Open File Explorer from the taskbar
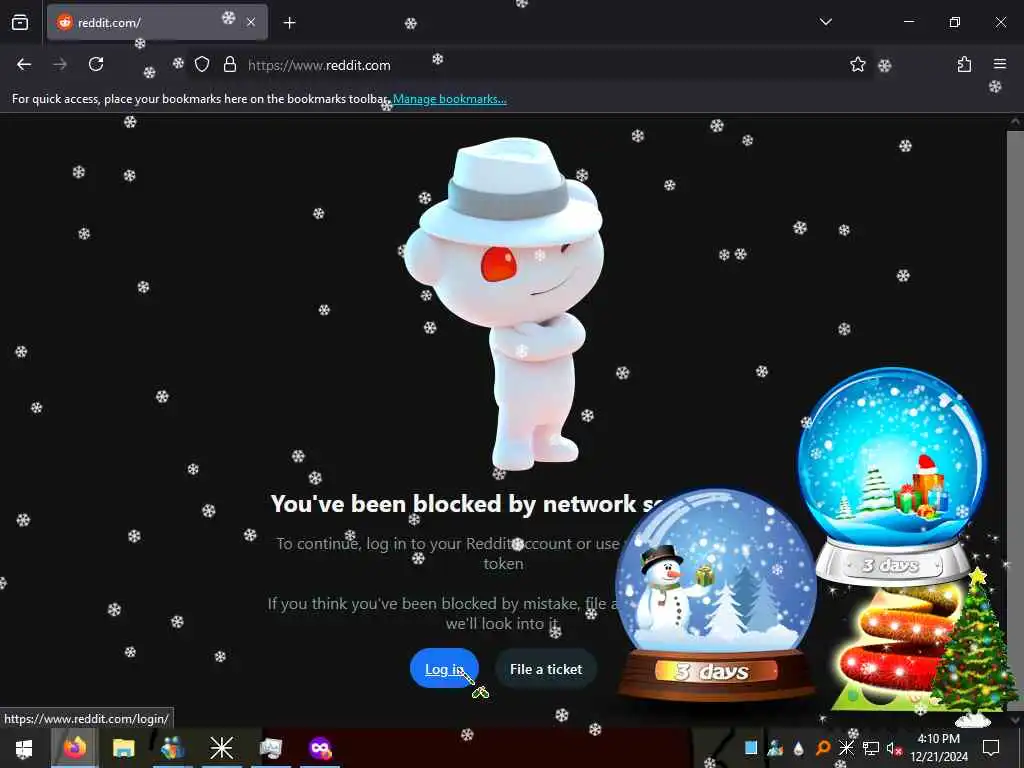This screenshot has height=768, width=1024. coord(123,748)
